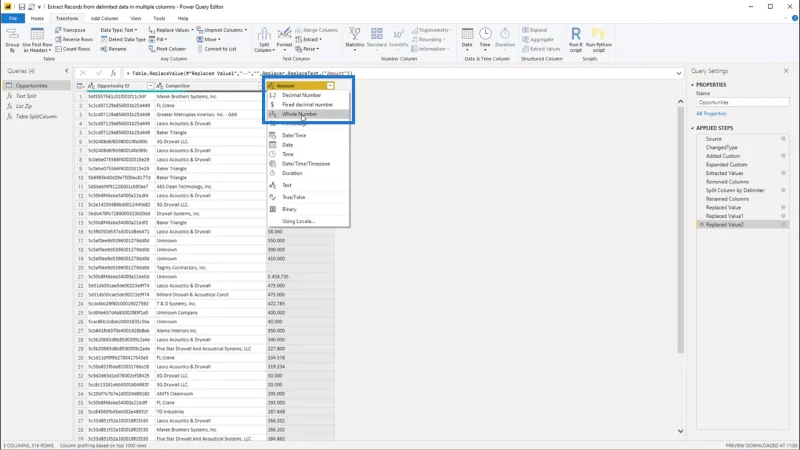Open the Replace Values dropdown

(171, 30)
